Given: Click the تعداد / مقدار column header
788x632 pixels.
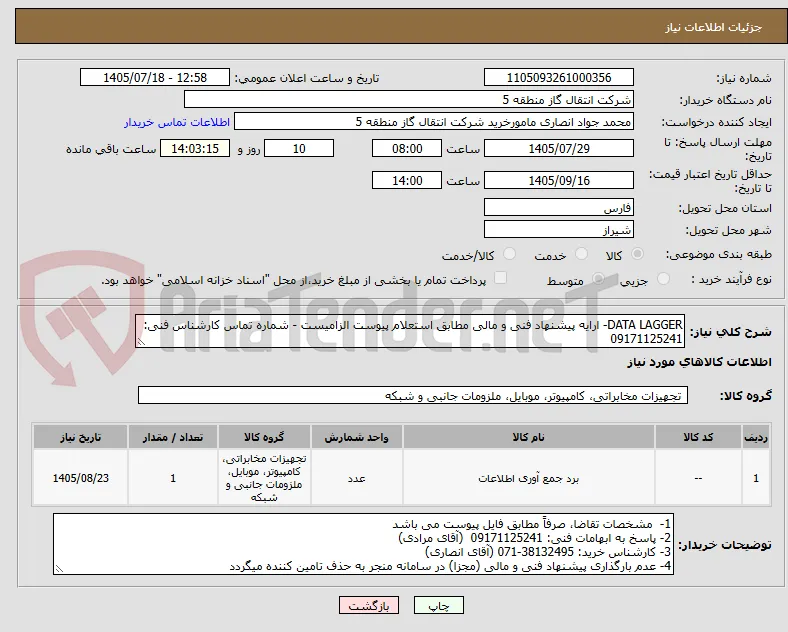Looking at the screenshot, I should point(173,437).
